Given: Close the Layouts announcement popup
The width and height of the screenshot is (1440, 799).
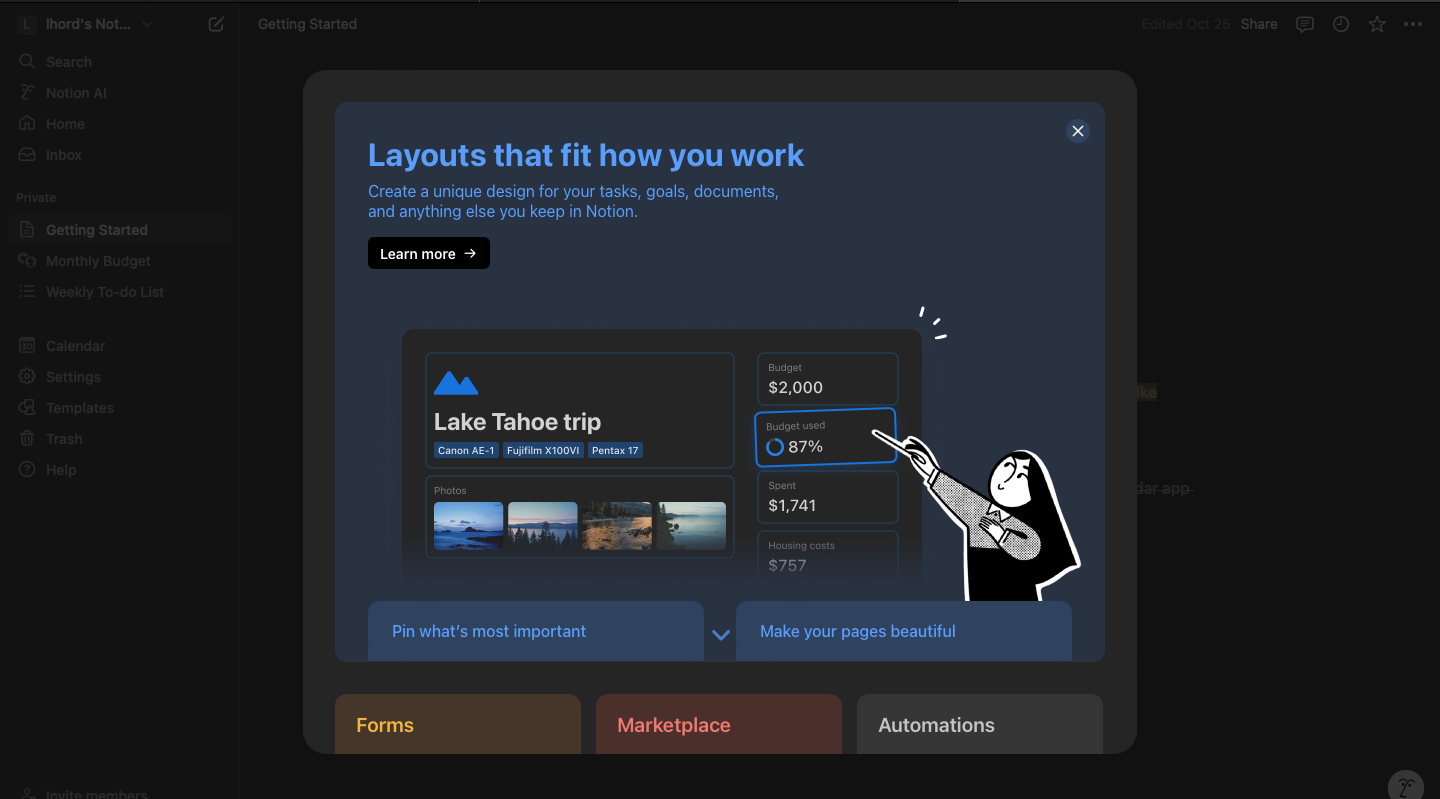Looking at the screenshot, I should point(1077,131).
